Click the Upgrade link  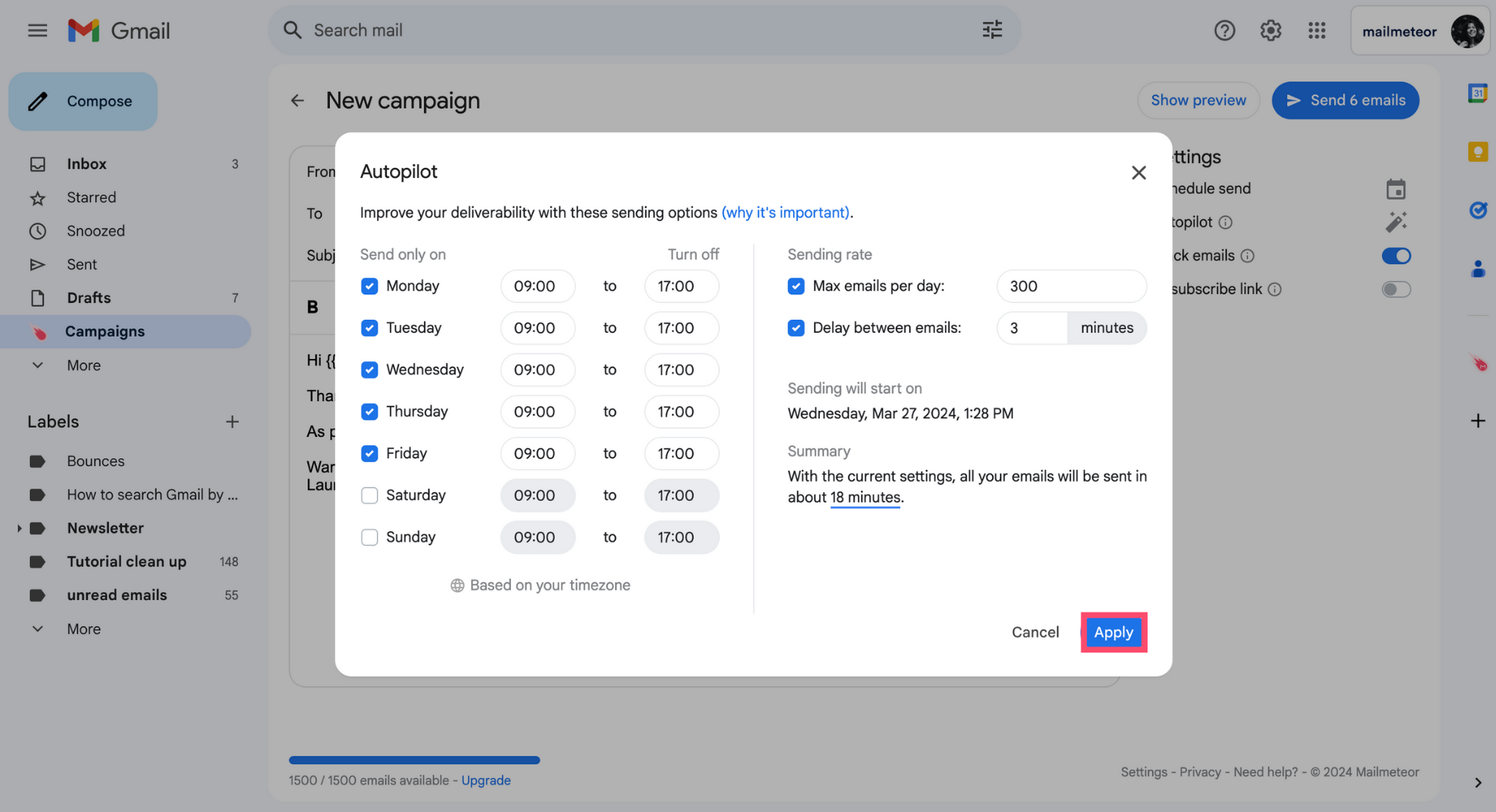pyautogui.click(x=486, y=780)
